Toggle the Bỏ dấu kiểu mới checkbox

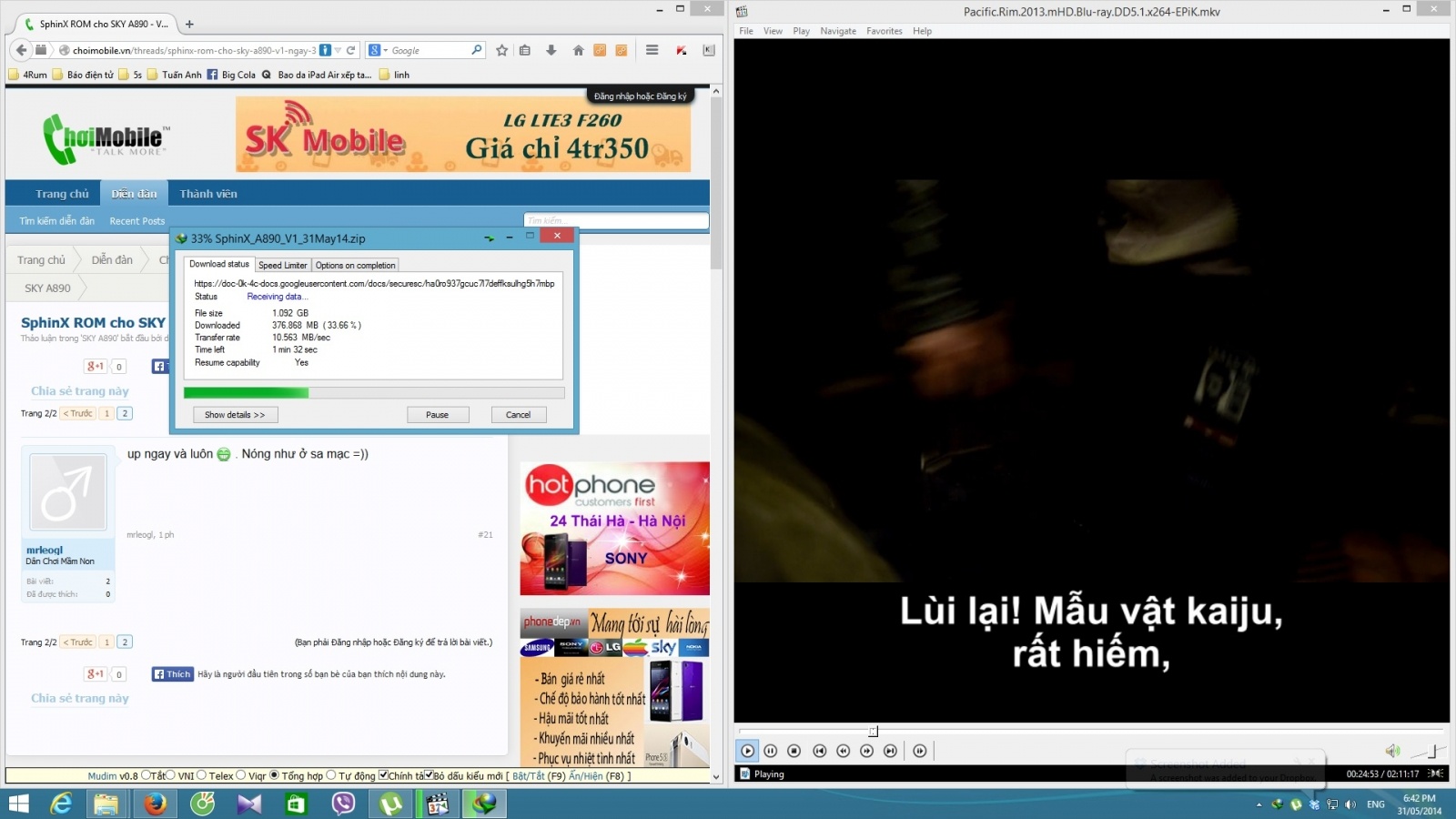pyautogui.click(x=429, y=775)
